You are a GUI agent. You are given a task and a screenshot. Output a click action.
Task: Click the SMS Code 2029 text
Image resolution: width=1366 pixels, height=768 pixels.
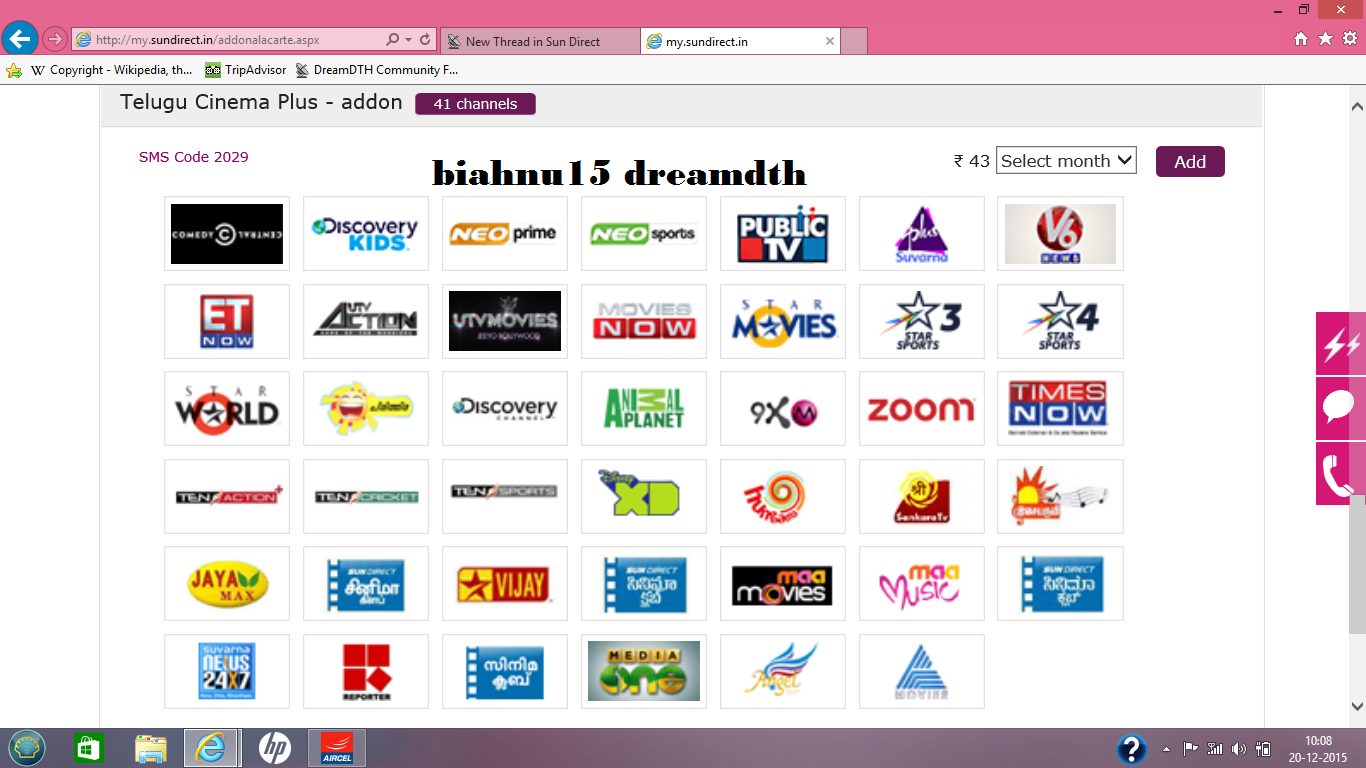tap(194, 157)
